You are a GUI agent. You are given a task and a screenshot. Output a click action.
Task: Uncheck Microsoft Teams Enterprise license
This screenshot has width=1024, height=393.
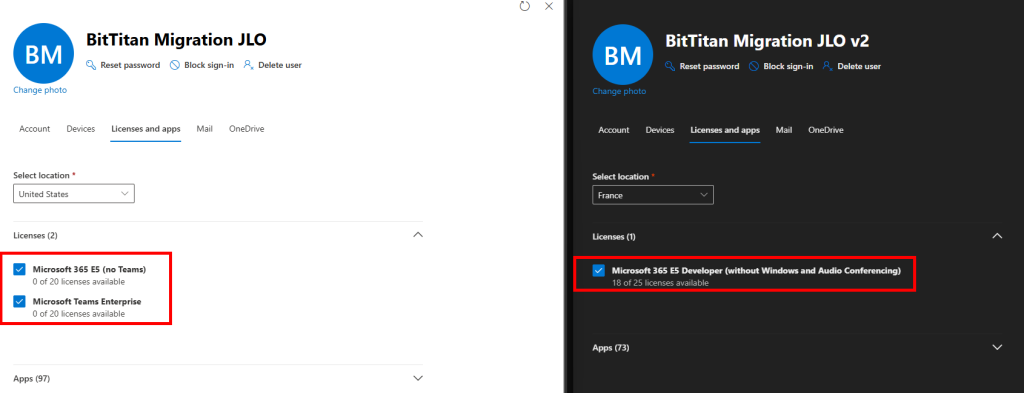pyautogui.click(x=20, y=302)
